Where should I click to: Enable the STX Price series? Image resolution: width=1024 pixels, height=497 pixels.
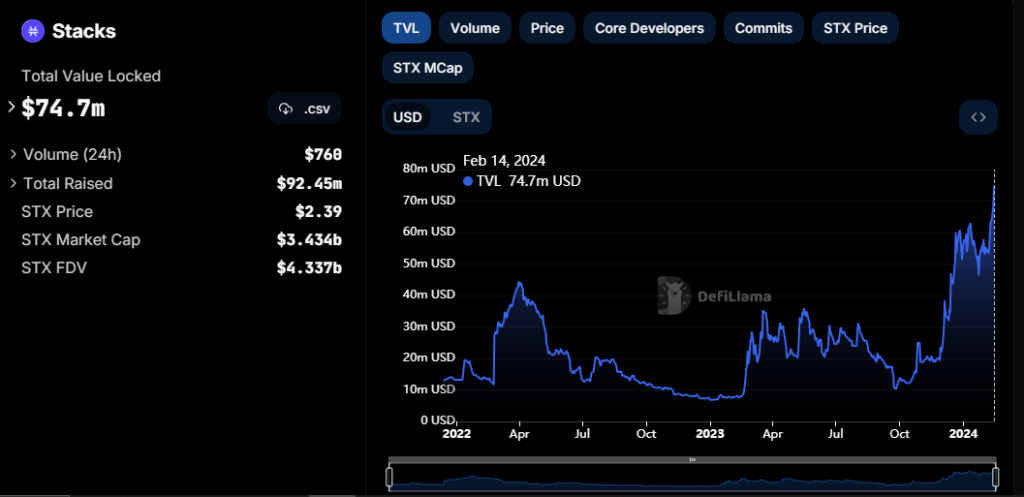point(855,28)
